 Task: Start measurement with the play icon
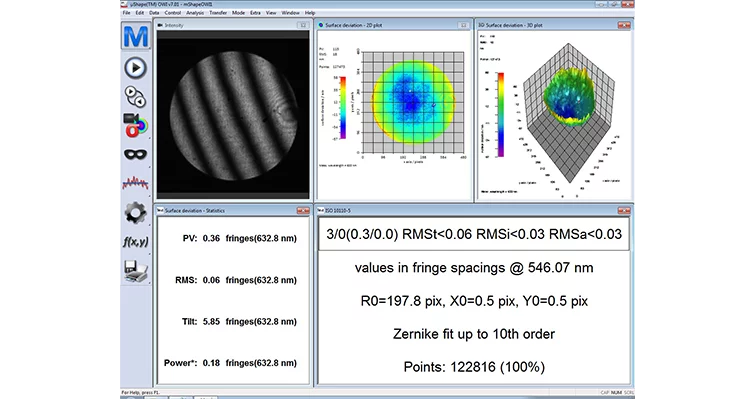(135, 68)
